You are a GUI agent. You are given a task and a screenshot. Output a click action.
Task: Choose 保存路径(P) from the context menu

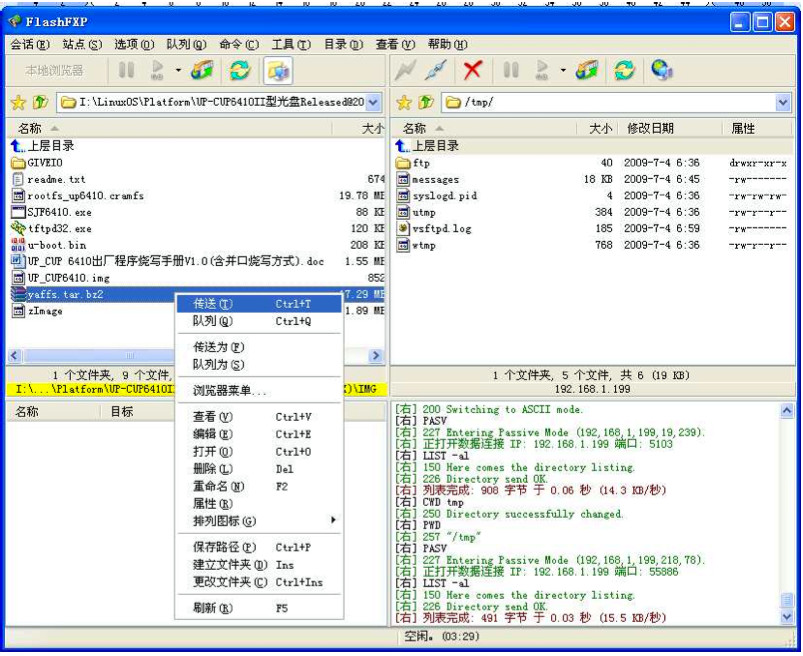coord(259,547)
